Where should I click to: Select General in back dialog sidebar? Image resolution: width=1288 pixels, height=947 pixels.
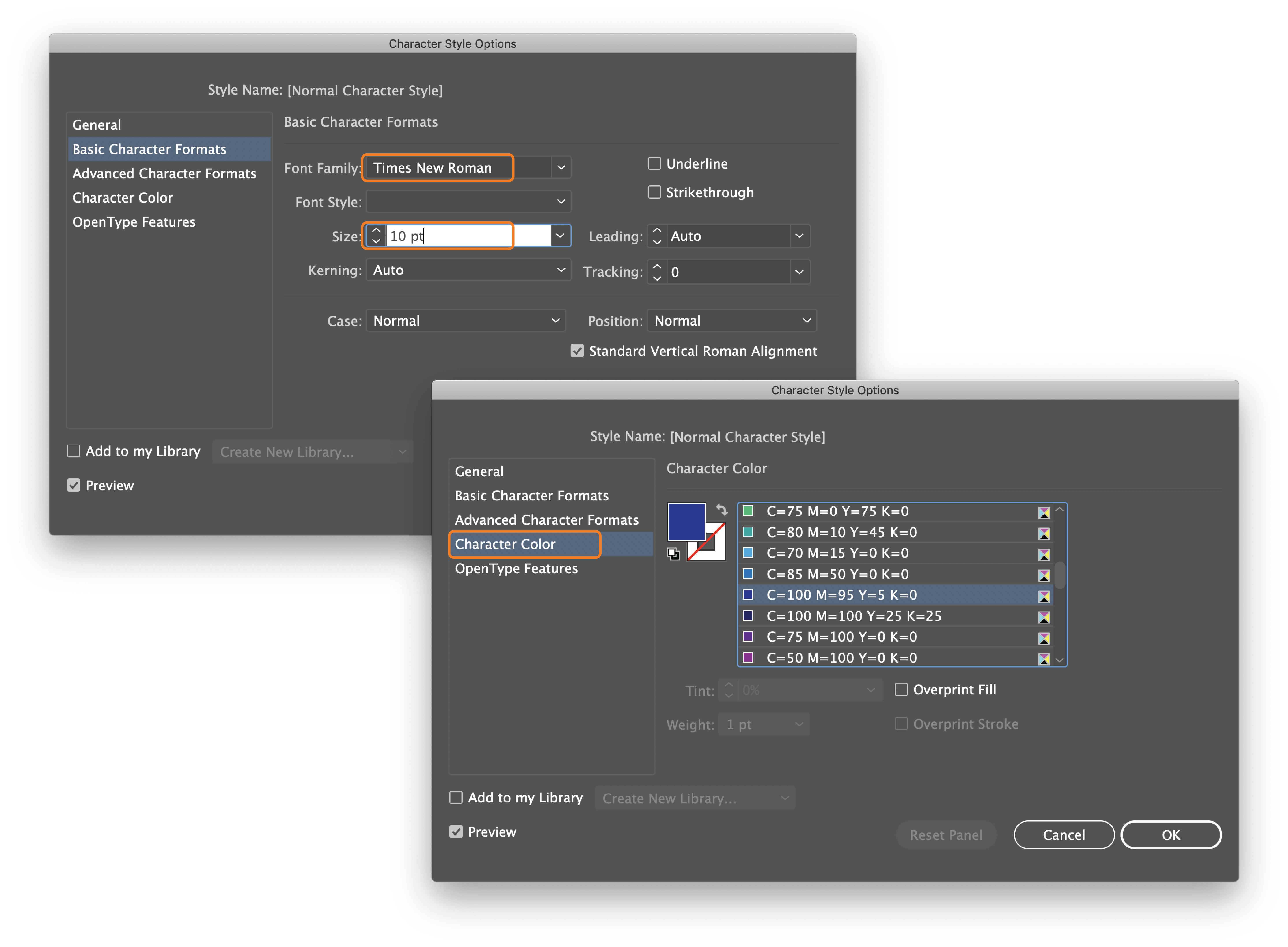(x=169, y=125)
